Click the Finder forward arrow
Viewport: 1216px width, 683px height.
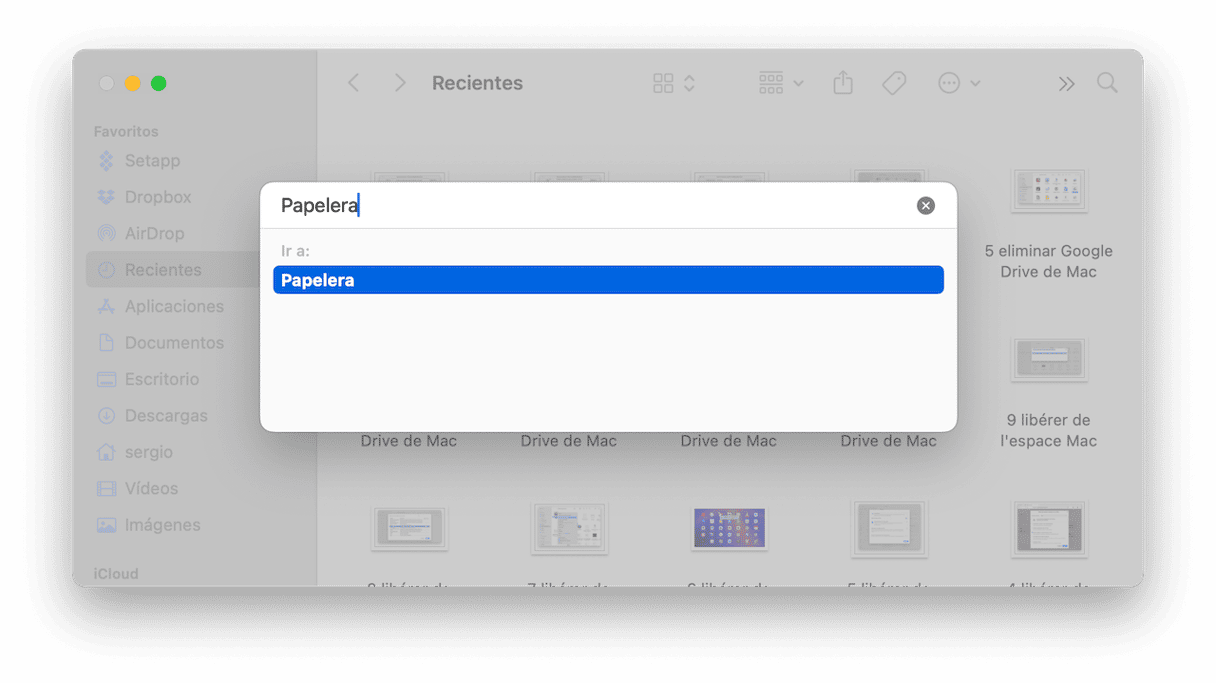point(399,83)
